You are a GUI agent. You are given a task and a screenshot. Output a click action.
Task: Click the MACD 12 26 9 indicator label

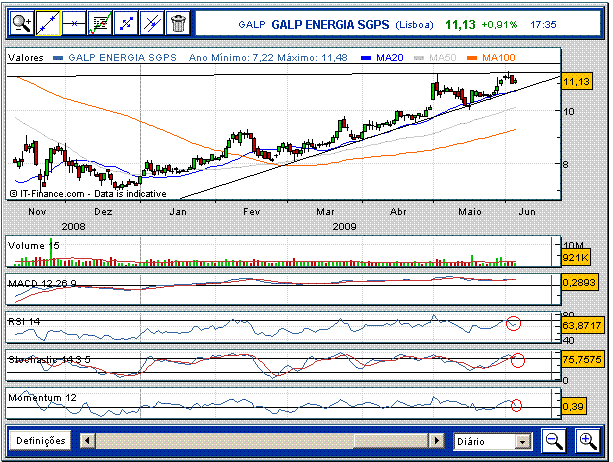coord(41,284)
